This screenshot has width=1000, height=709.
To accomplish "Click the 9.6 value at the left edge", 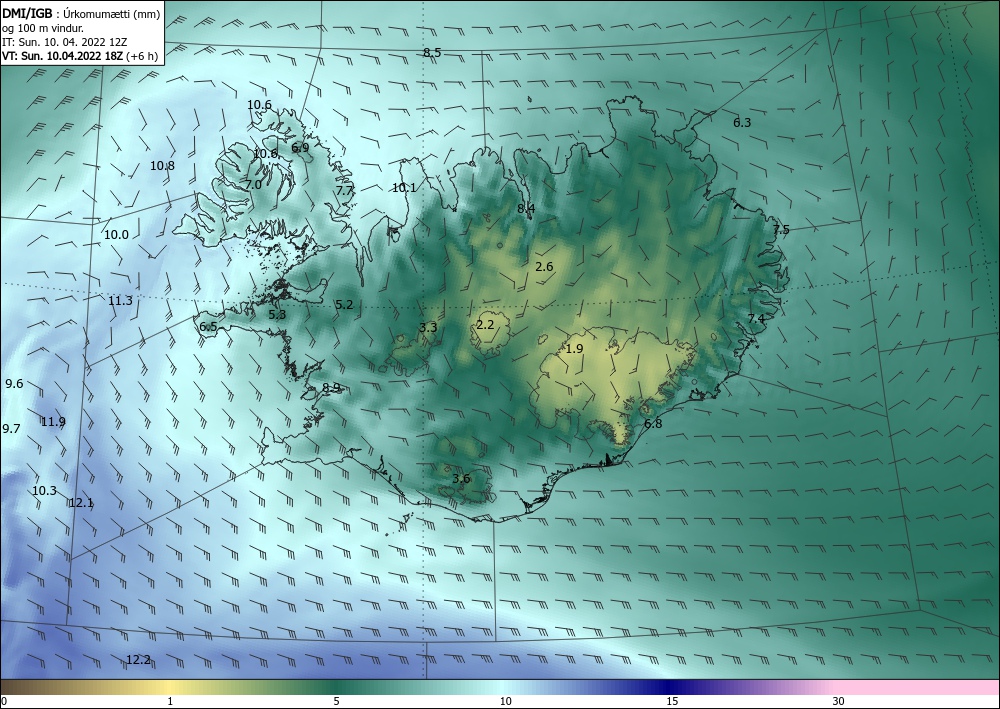I will 14,384.
